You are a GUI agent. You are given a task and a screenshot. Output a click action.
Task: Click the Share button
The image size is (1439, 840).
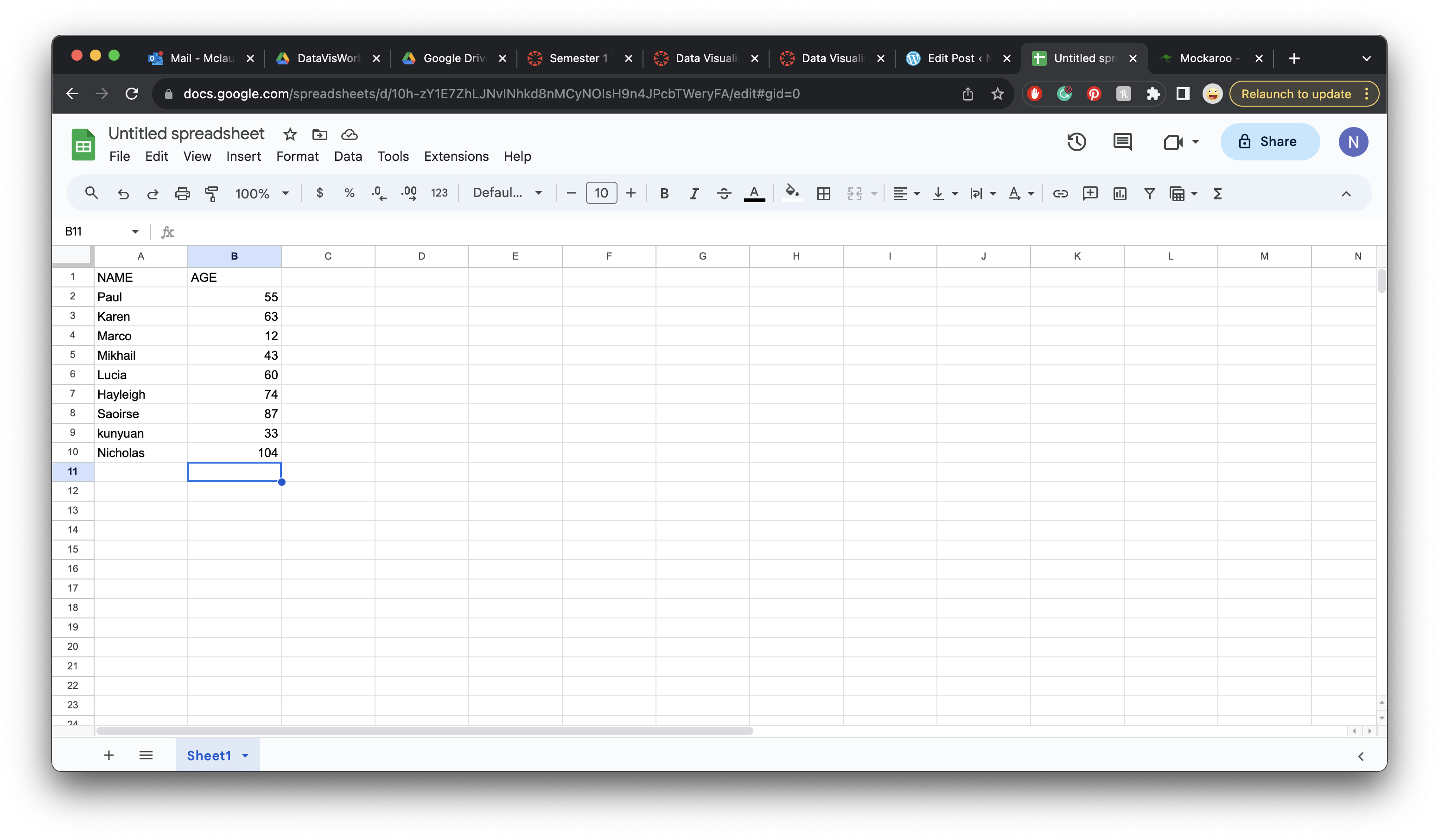tap(1269, 141)
